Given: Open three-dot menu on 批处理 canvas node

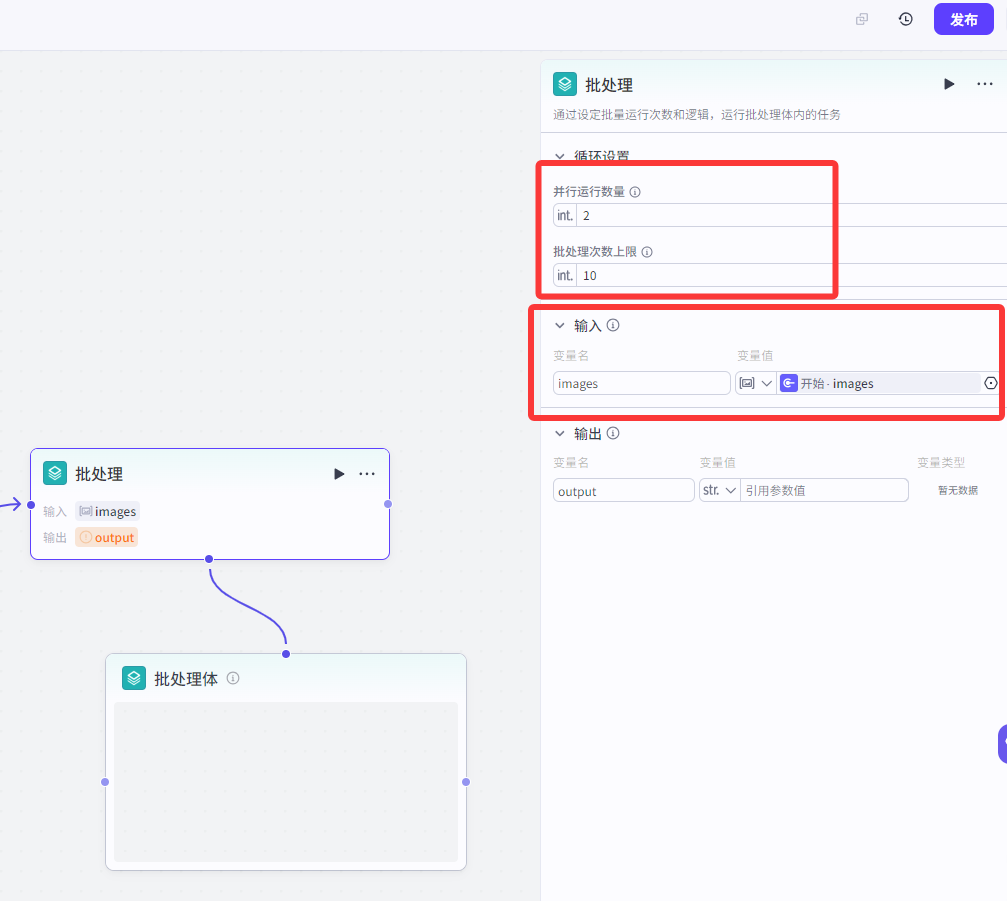Looking at the screenshot, I should point(367,474).
